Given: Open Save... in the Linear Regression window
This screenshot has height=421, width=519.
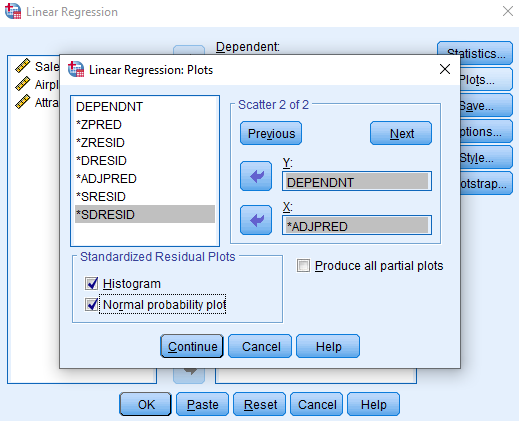Looking at the screenshot, I should [486, 105].
